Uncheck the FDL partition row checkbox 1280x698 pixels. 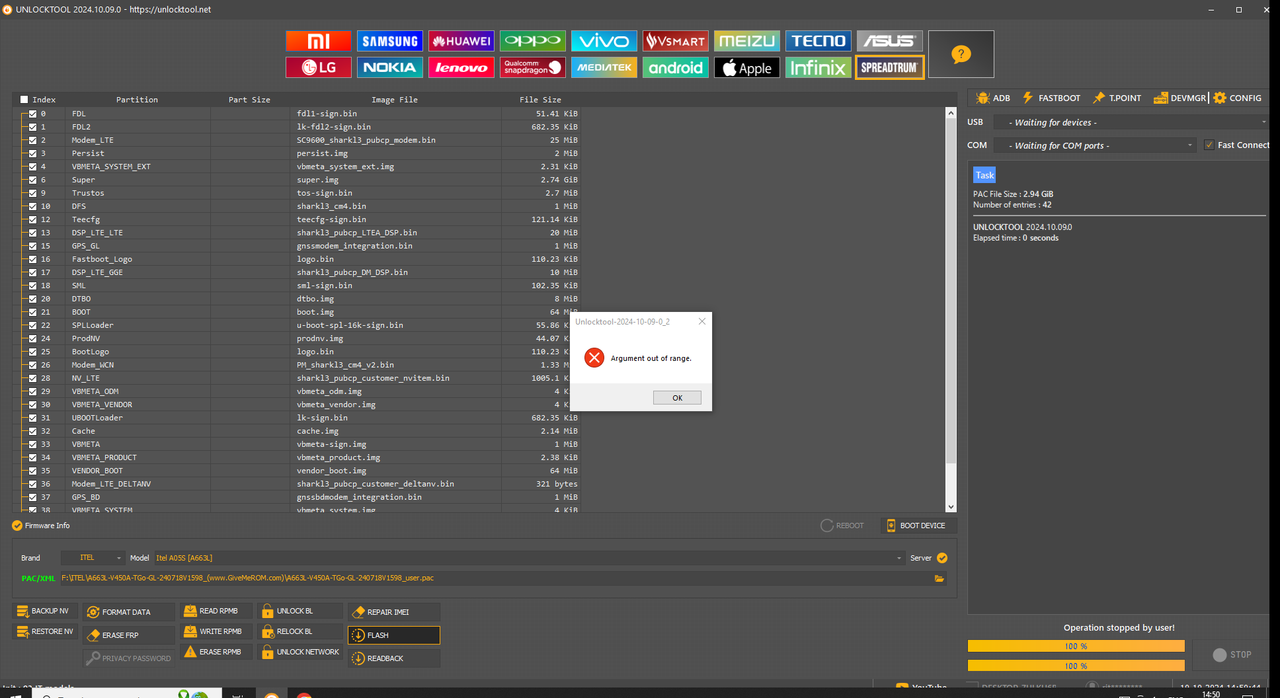[33, 114]
